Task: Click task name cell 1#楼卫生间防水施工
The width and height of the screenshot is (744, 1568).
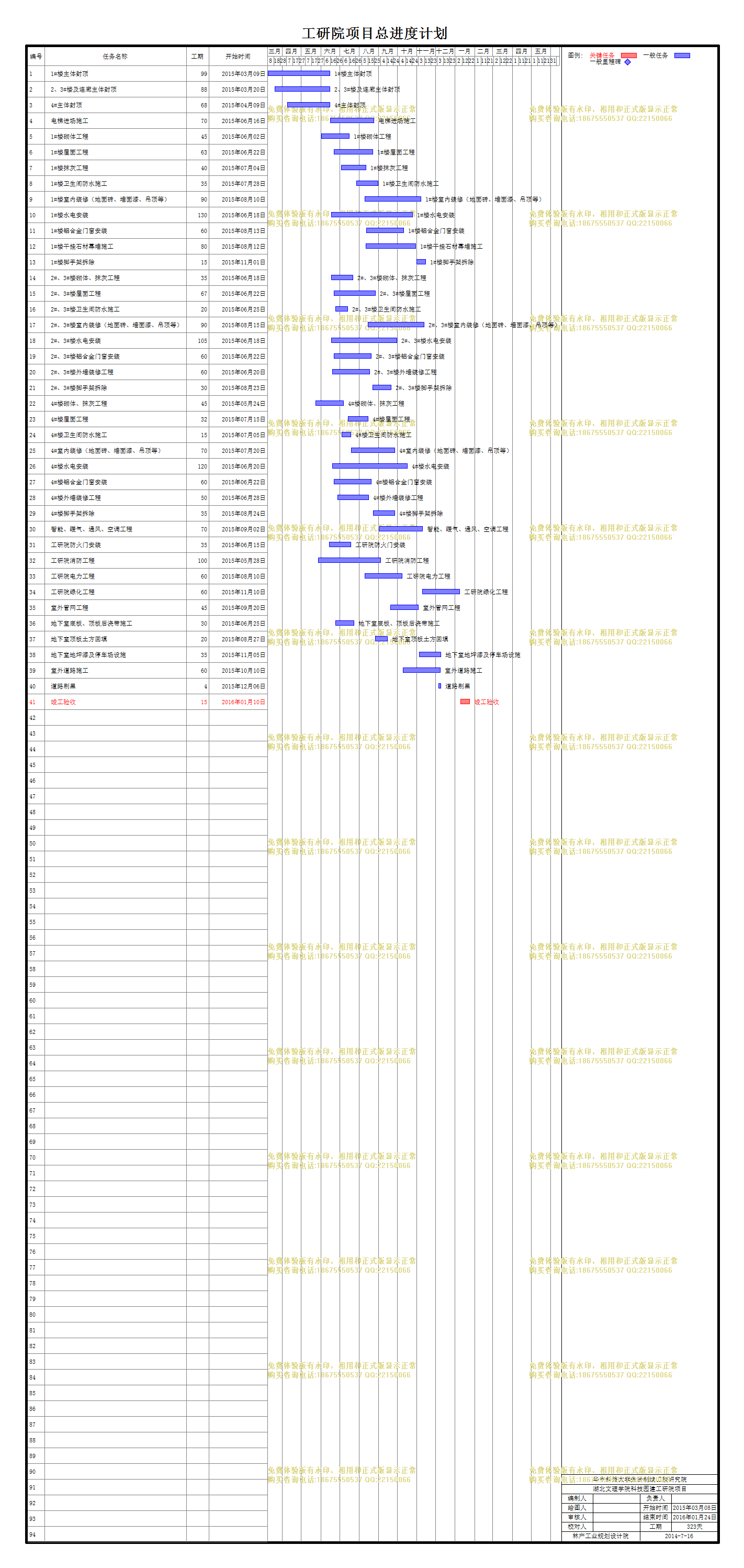Action: pos(115,184)
